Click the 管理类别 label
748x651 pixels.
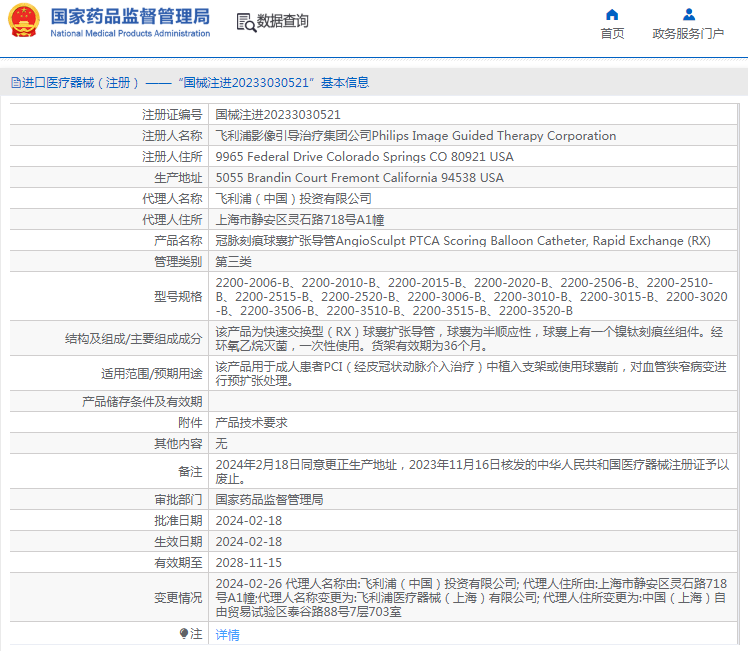click(x=178, y=261)
